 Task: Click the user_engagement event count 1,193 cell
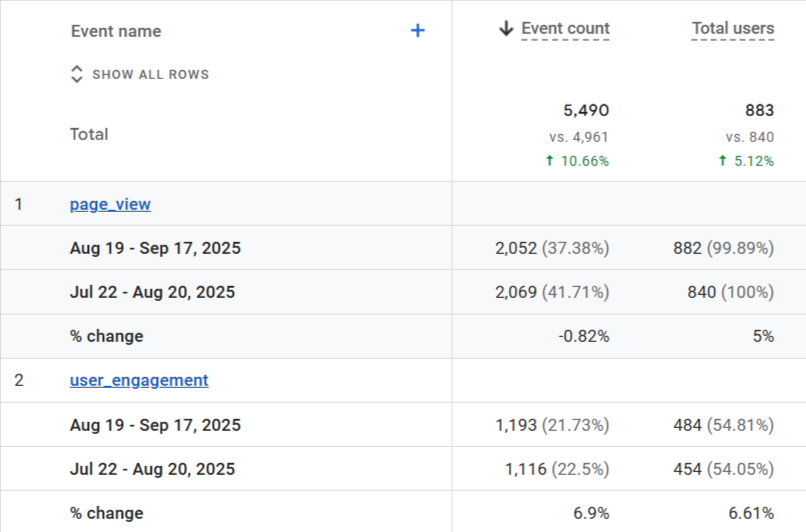pos(552,425)
